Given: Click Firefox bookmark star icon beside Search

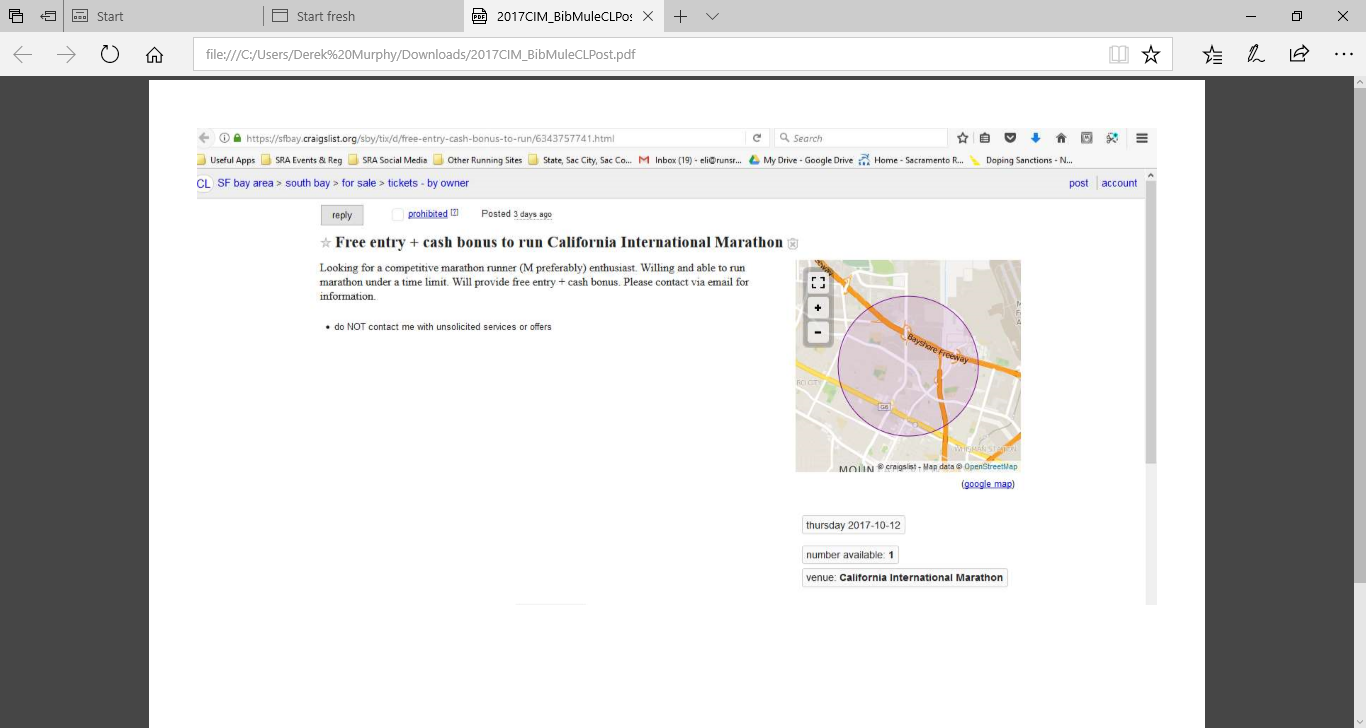Looking at the screenshot, I should pos(963,138).
